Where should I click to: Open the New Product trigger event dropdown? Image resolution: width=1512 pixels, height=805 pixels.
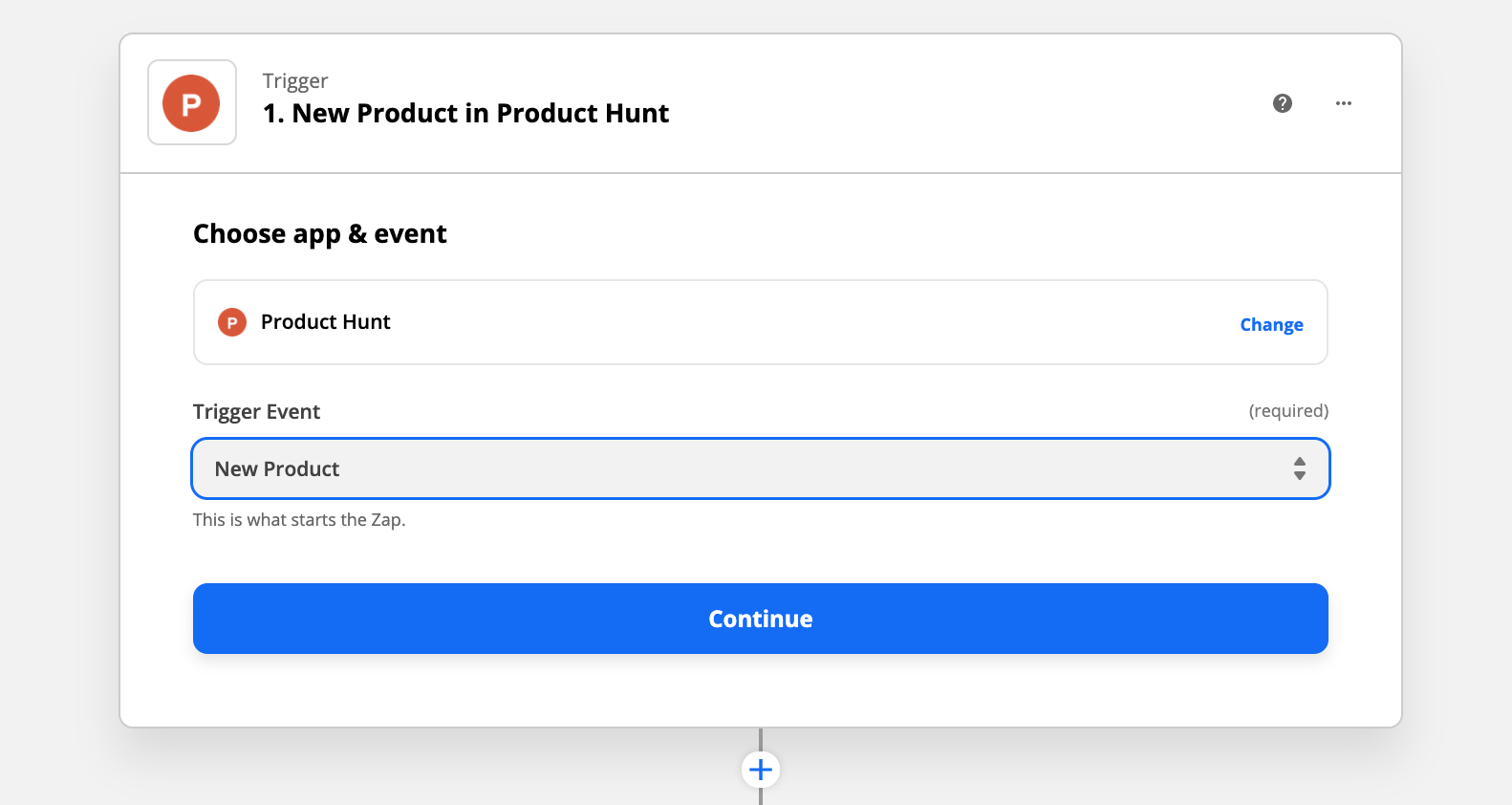745,468
